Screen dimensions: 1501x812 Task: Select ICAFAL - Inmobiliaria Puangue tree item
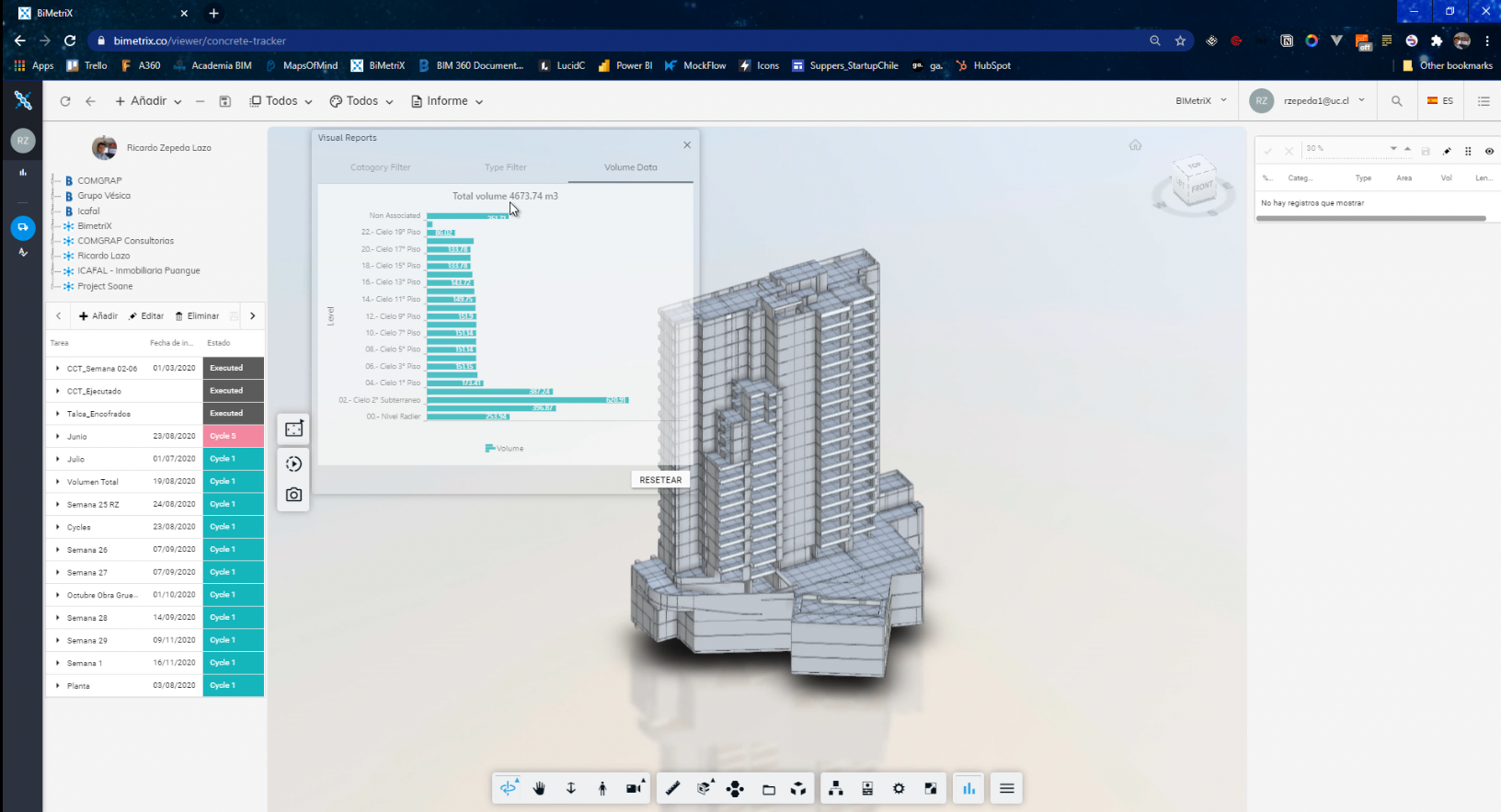tap(139, 271)
